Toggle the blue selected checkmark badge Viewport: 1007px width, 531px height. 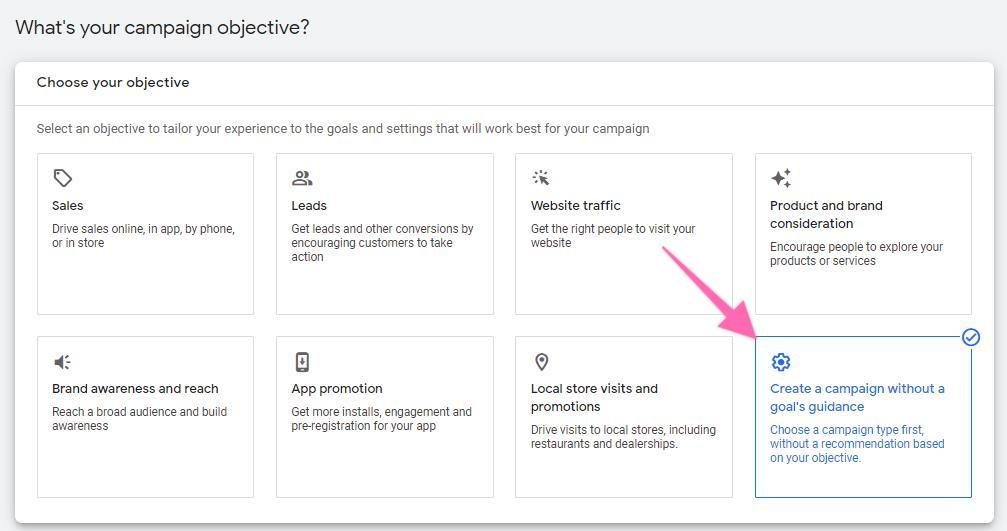tap(971, 338)
